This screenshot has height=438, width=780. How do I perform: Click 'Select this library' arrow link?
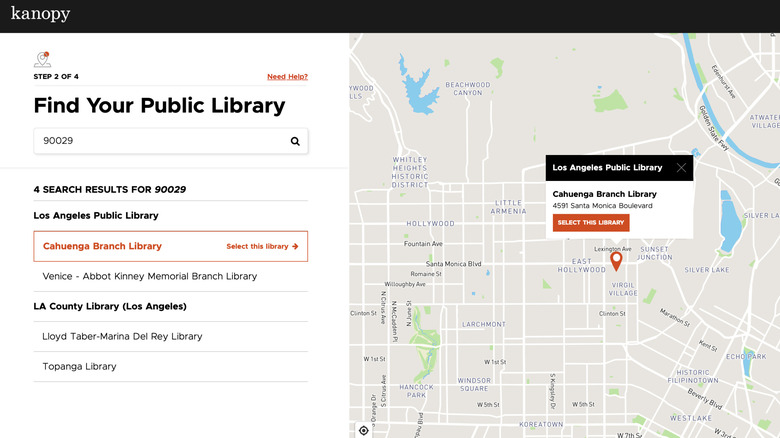coord(262,246)
